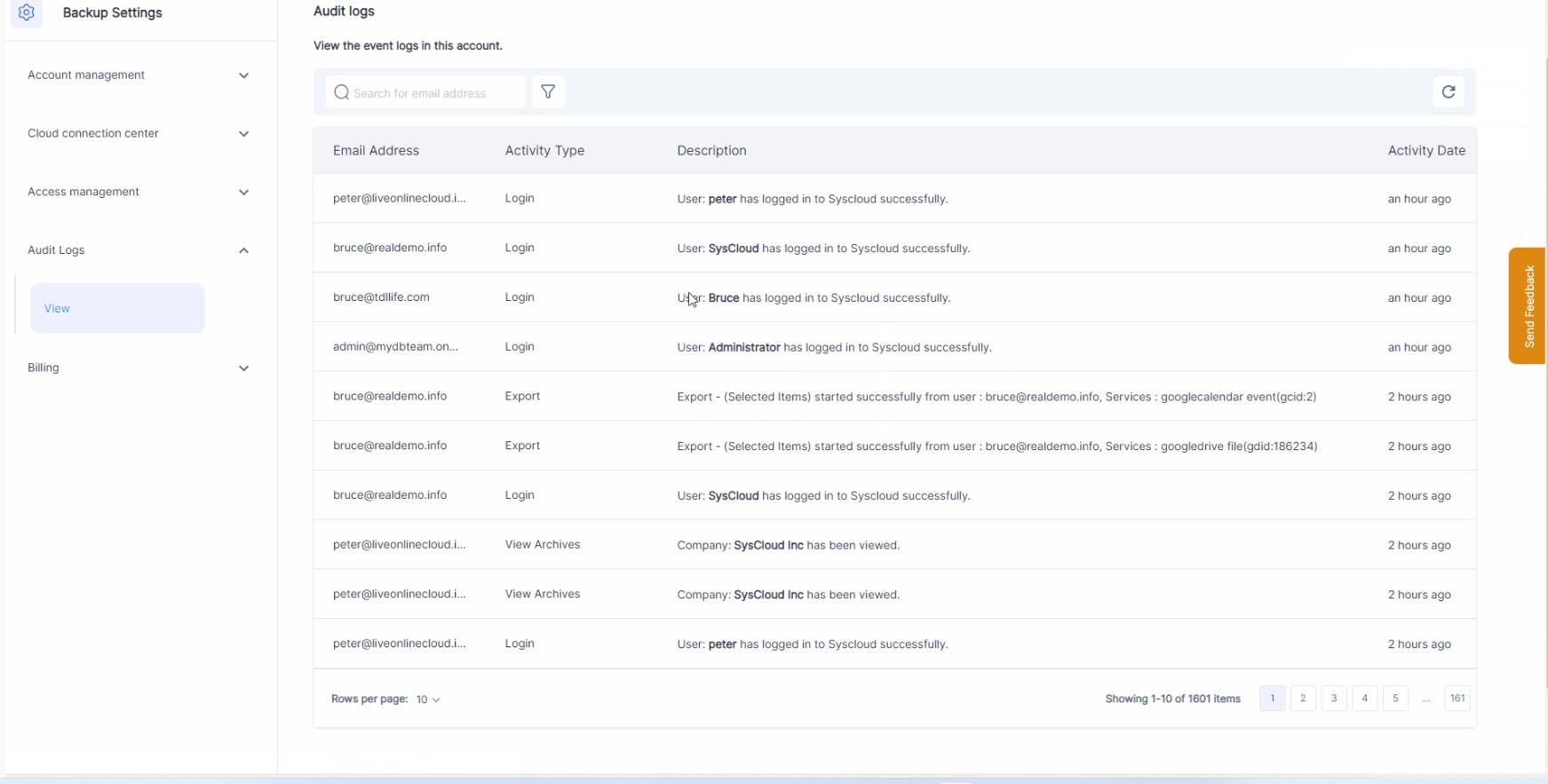
Task: Expand the Access management section
Action: tap(243, 192)
